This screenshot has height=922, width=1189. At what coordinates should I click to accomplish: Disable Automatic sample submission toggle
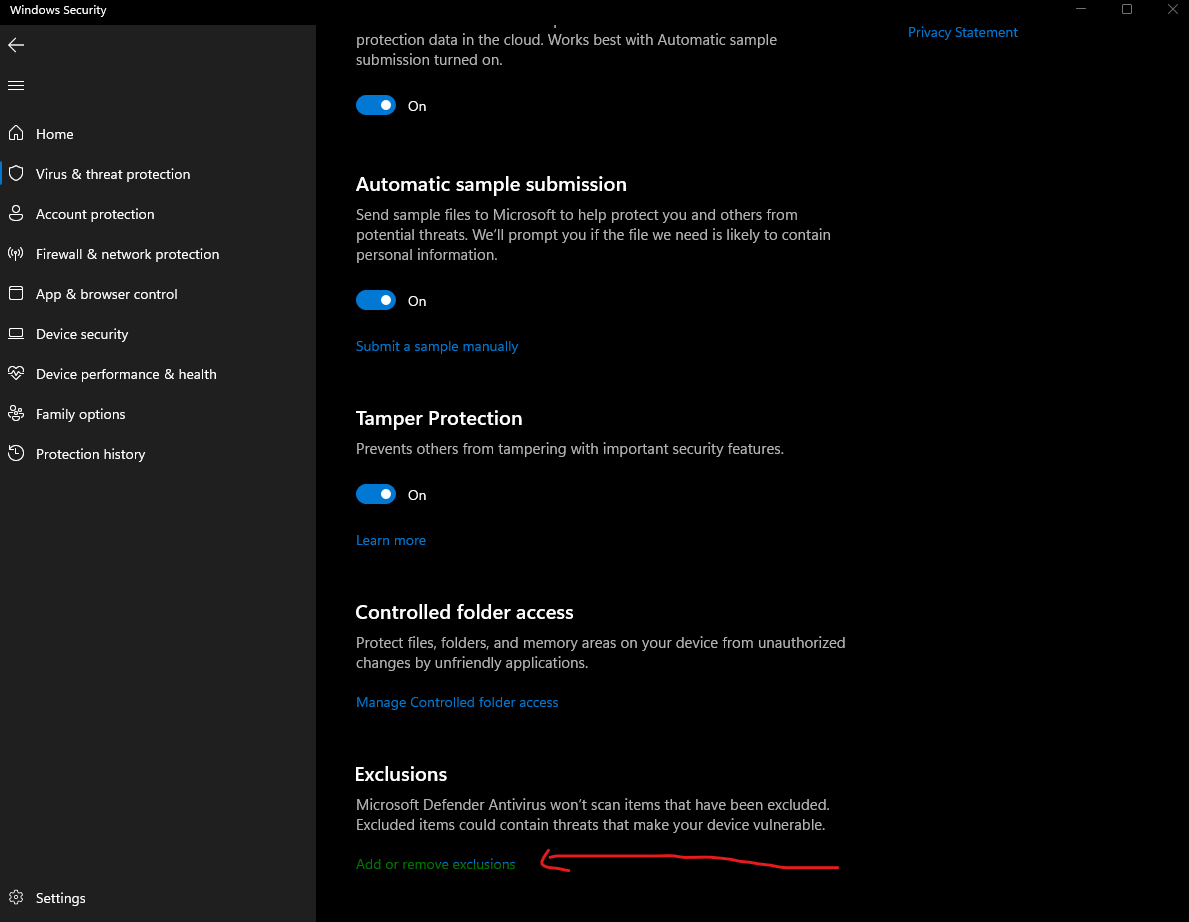click(376, 301)
